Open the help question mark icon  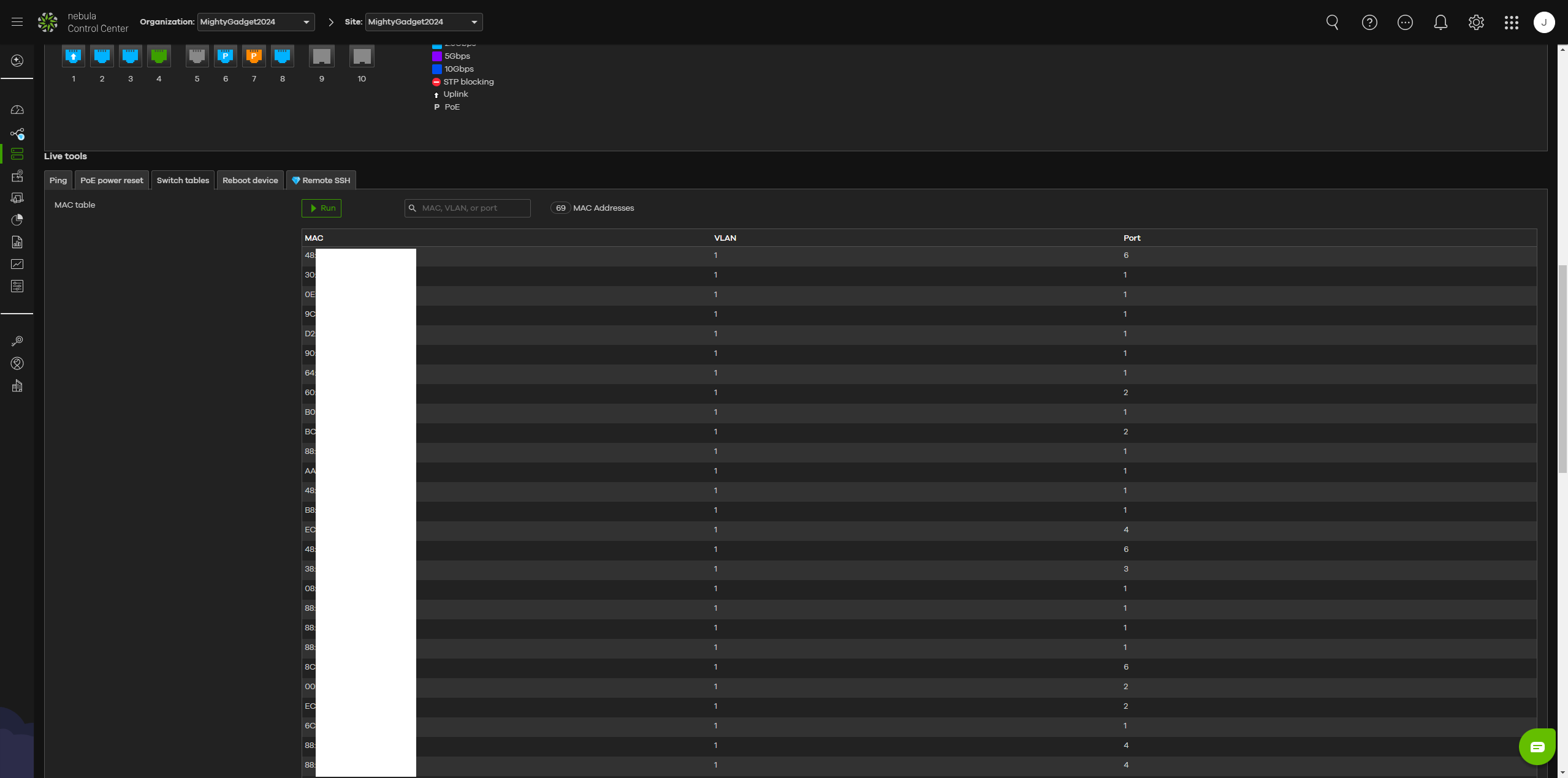click(x=1369, y=23)
